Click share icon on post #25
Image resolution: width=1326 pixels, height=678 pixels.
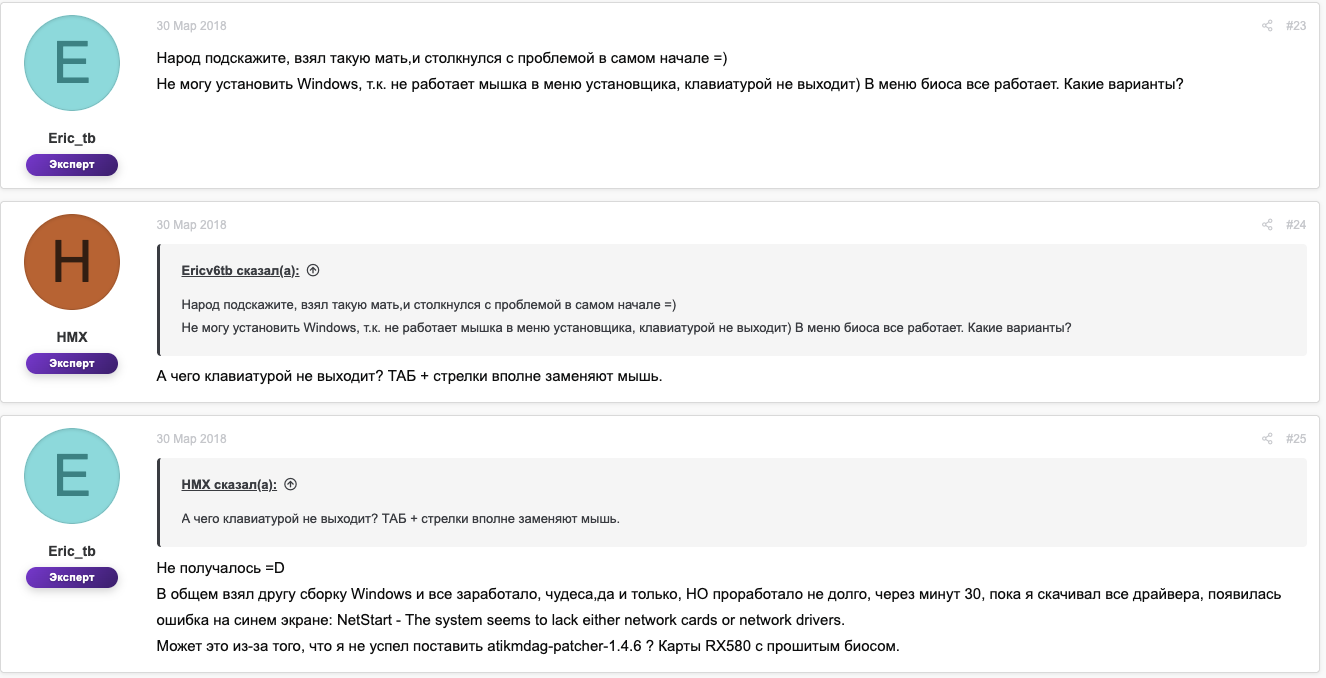pos(1267,439)
